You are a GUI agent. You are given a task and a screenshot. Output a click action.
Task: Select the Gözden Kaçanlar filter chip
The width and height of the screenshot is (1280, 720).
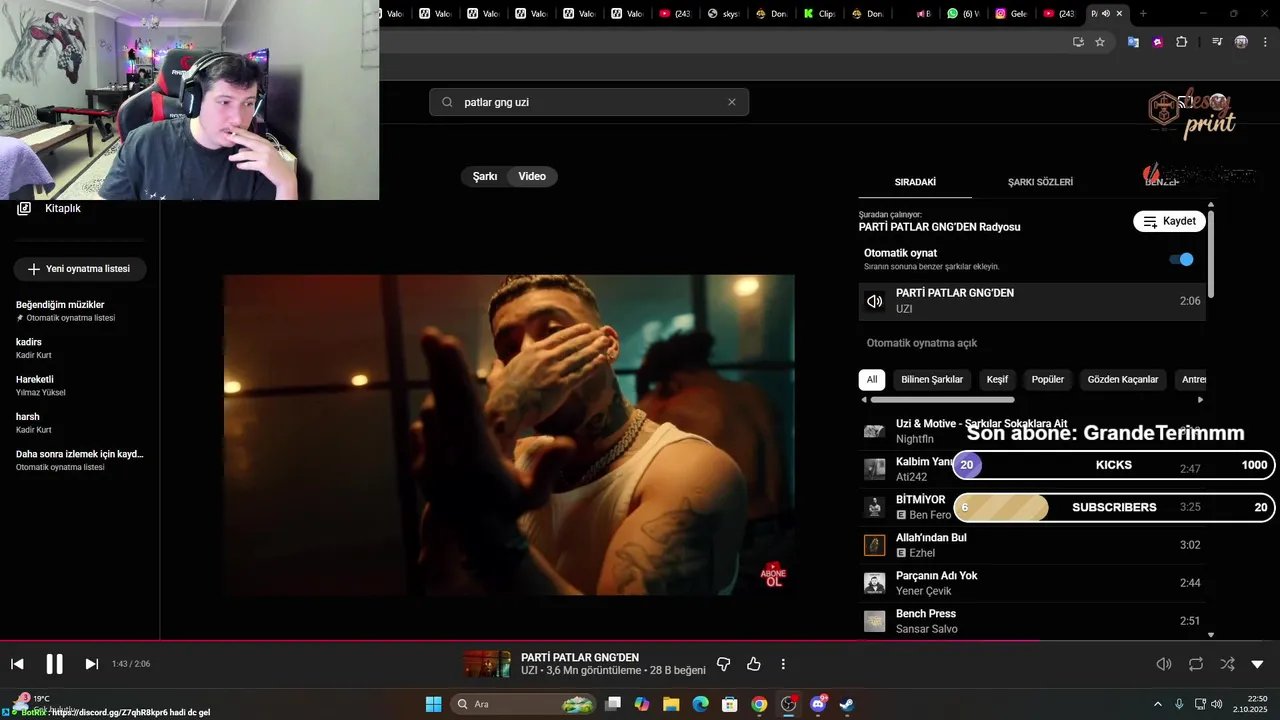1123,380
